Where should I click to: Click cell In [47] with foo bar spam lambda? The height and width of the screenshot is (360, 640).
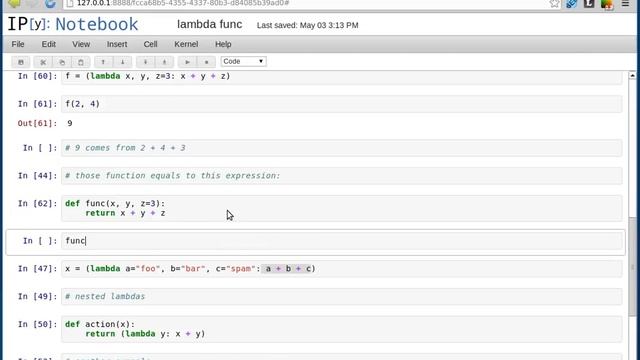[x=342, y=269]
